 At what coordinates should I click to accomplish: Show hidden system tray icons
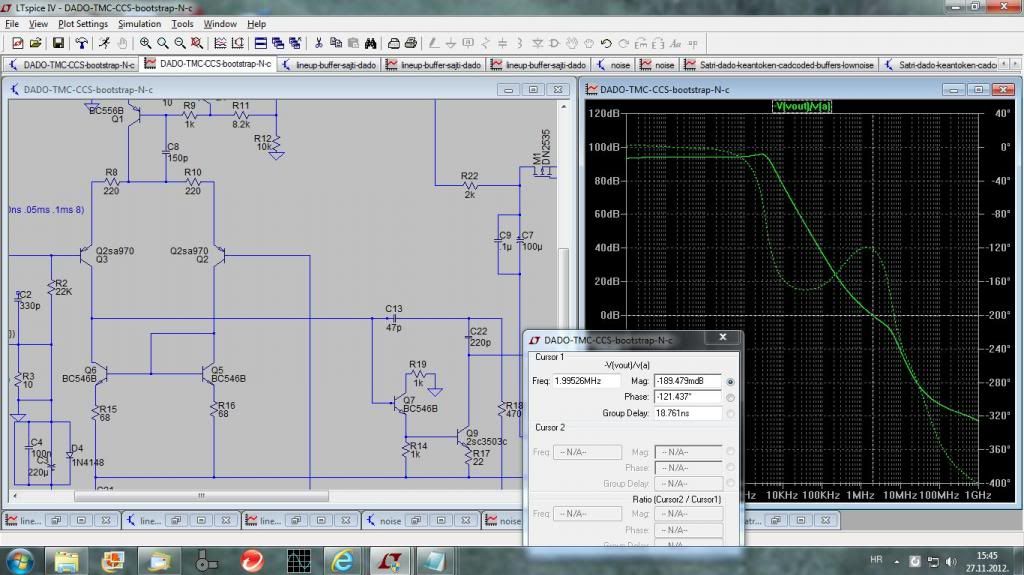pyautogui.click(x=897, y=561)
